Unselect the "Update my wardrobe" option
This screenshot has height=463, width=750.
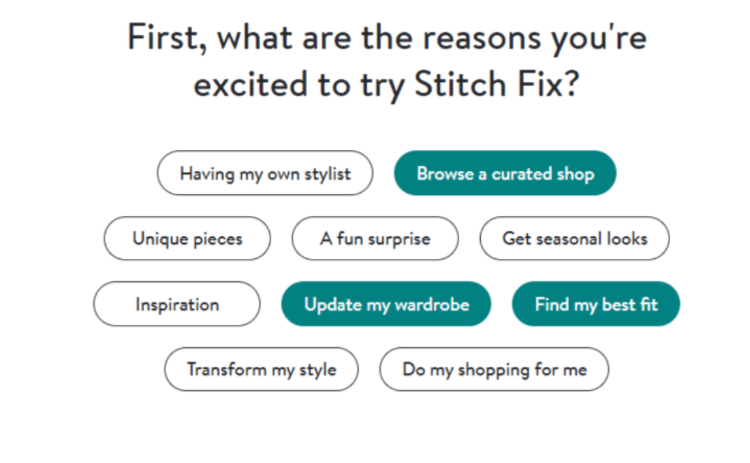pos(386,304)
